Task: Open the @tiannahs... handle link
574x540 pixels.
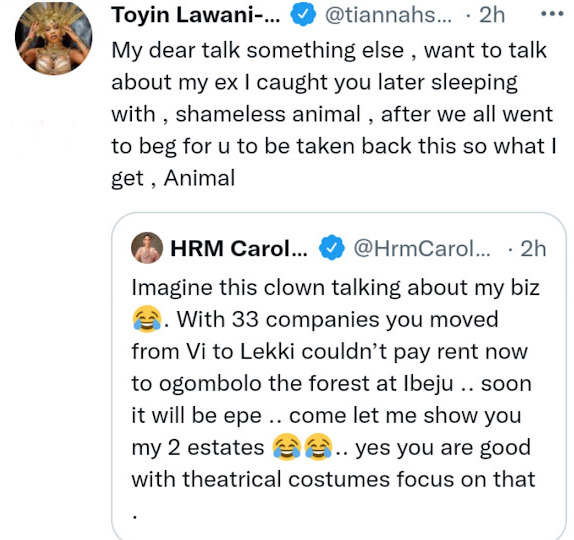Action: click(388, 15)
